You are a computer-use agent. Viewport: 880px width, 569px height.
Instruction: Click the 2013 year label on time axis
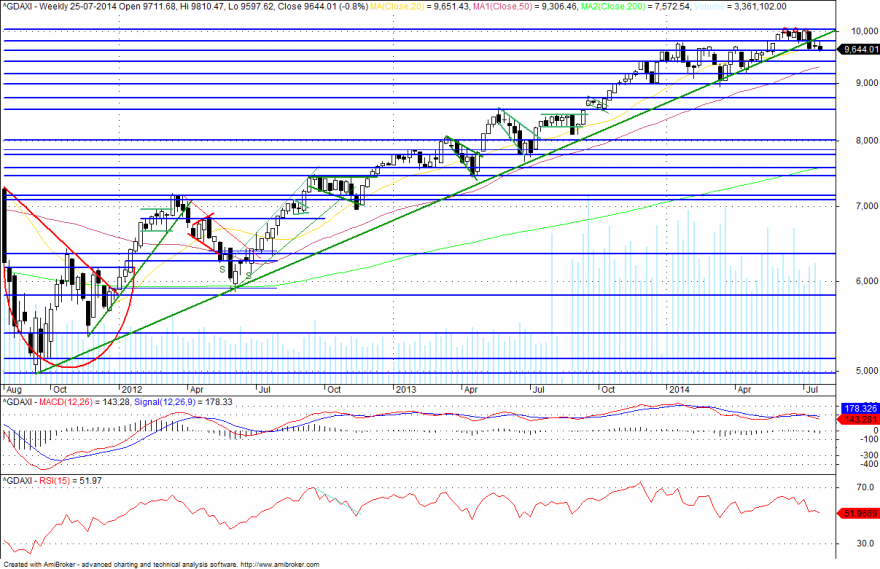coord(405,389)
